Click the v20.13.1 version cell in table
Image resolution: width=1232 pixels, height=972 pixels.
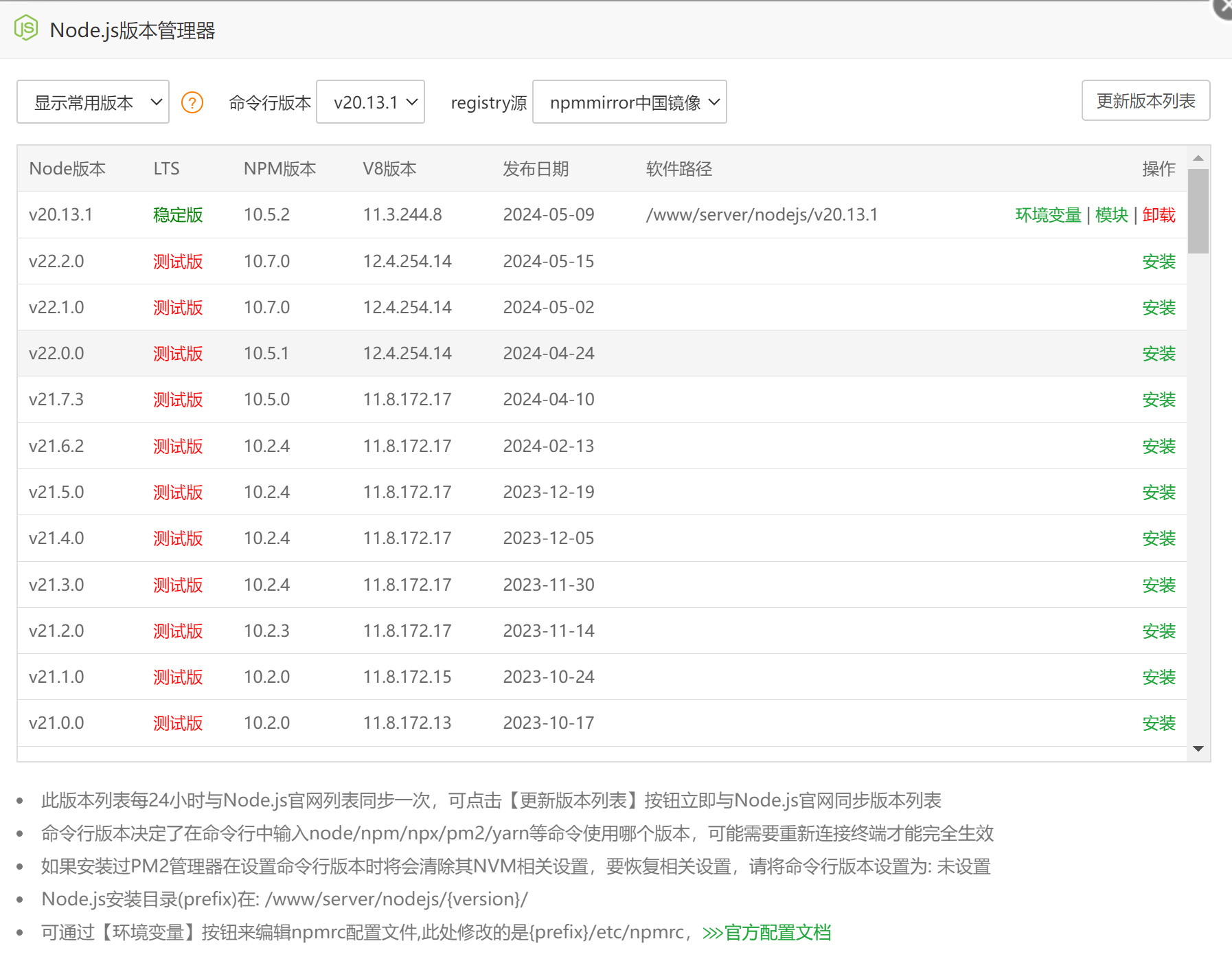tap(60, 215)
